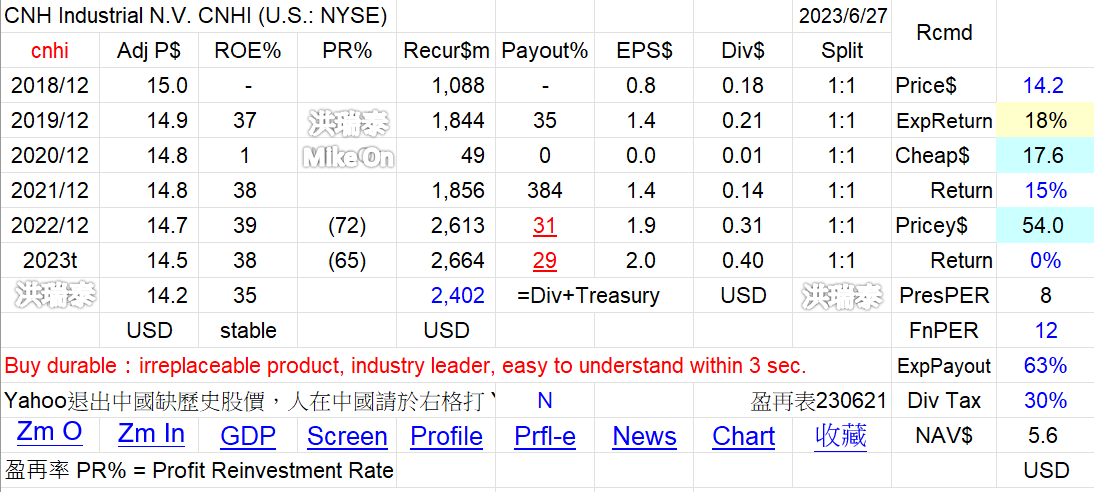This screenshot has height=492, width=1094.
Task: Select the ROE% column header
Action: 248,50
